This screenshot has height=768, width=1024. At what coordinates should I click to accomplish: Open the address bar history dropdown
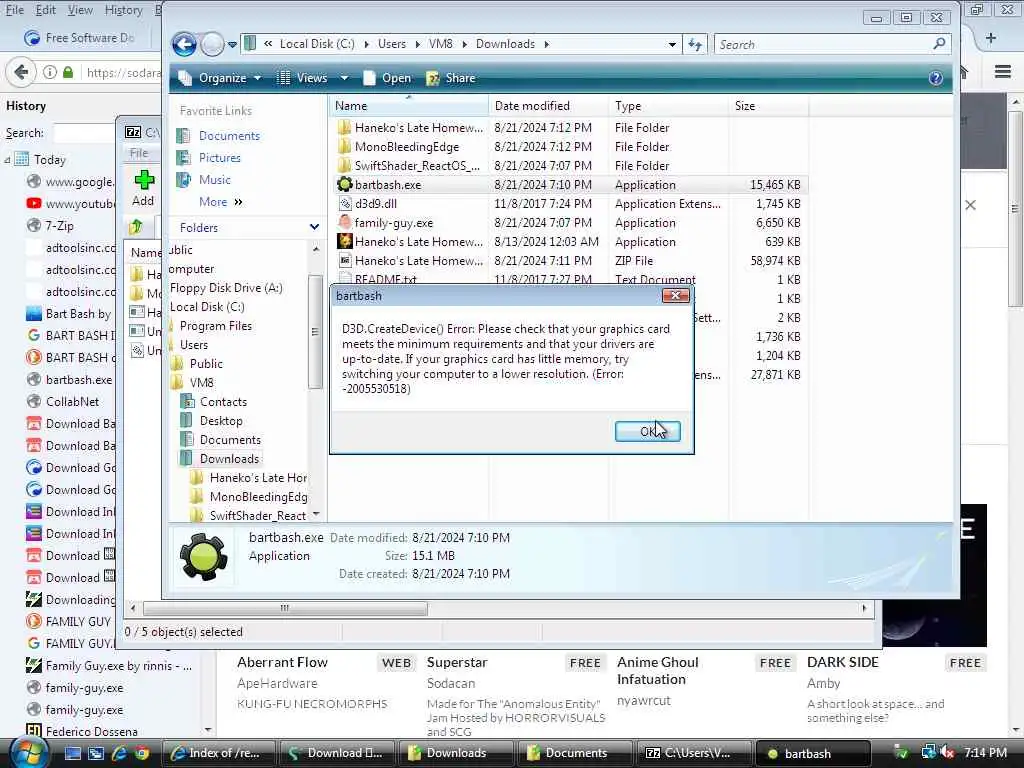click(672, 44)
